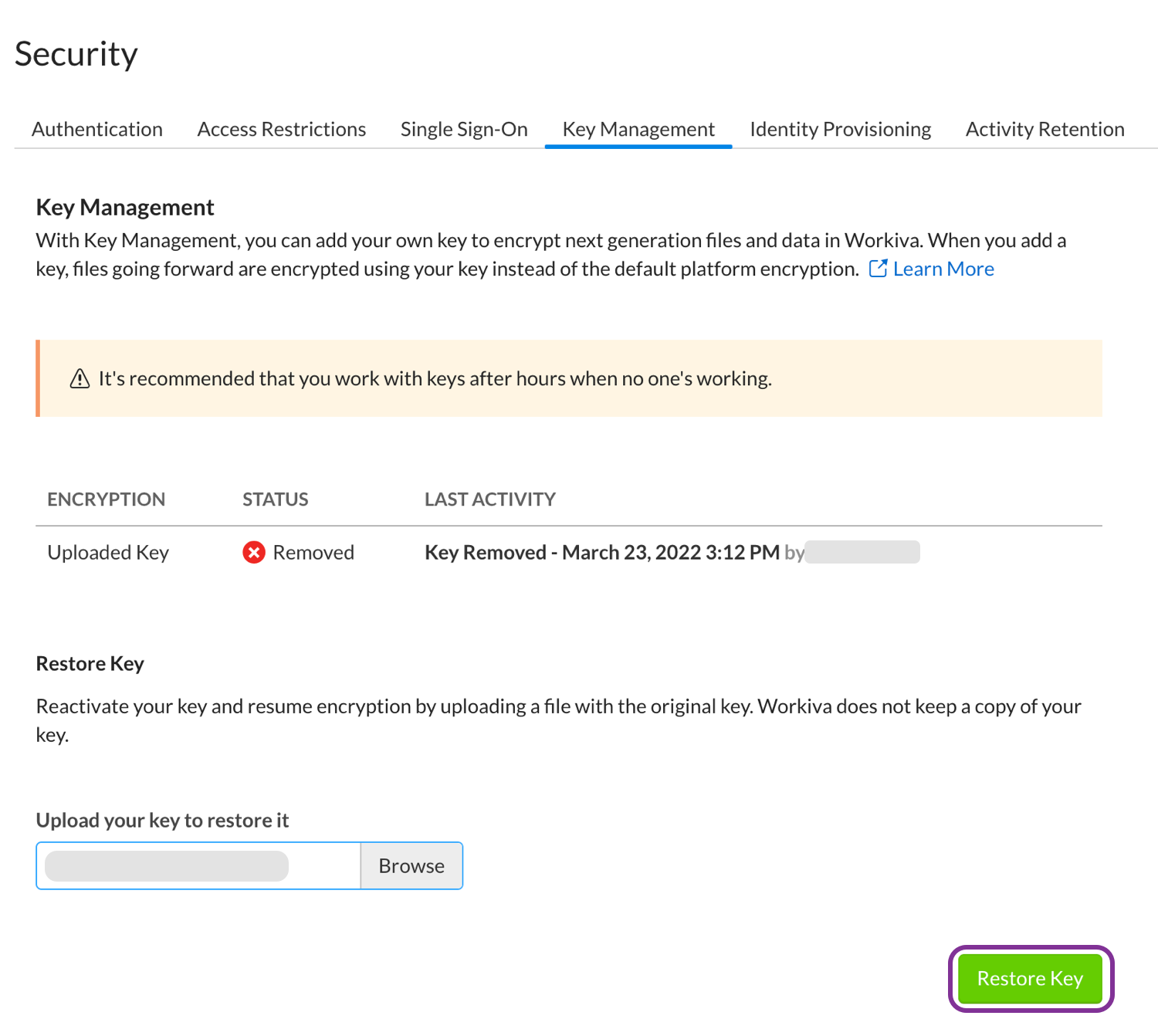Screen dimensions: 1158x1036
Task: Switch to Access Restrictions tab
Action: (282, 129)
